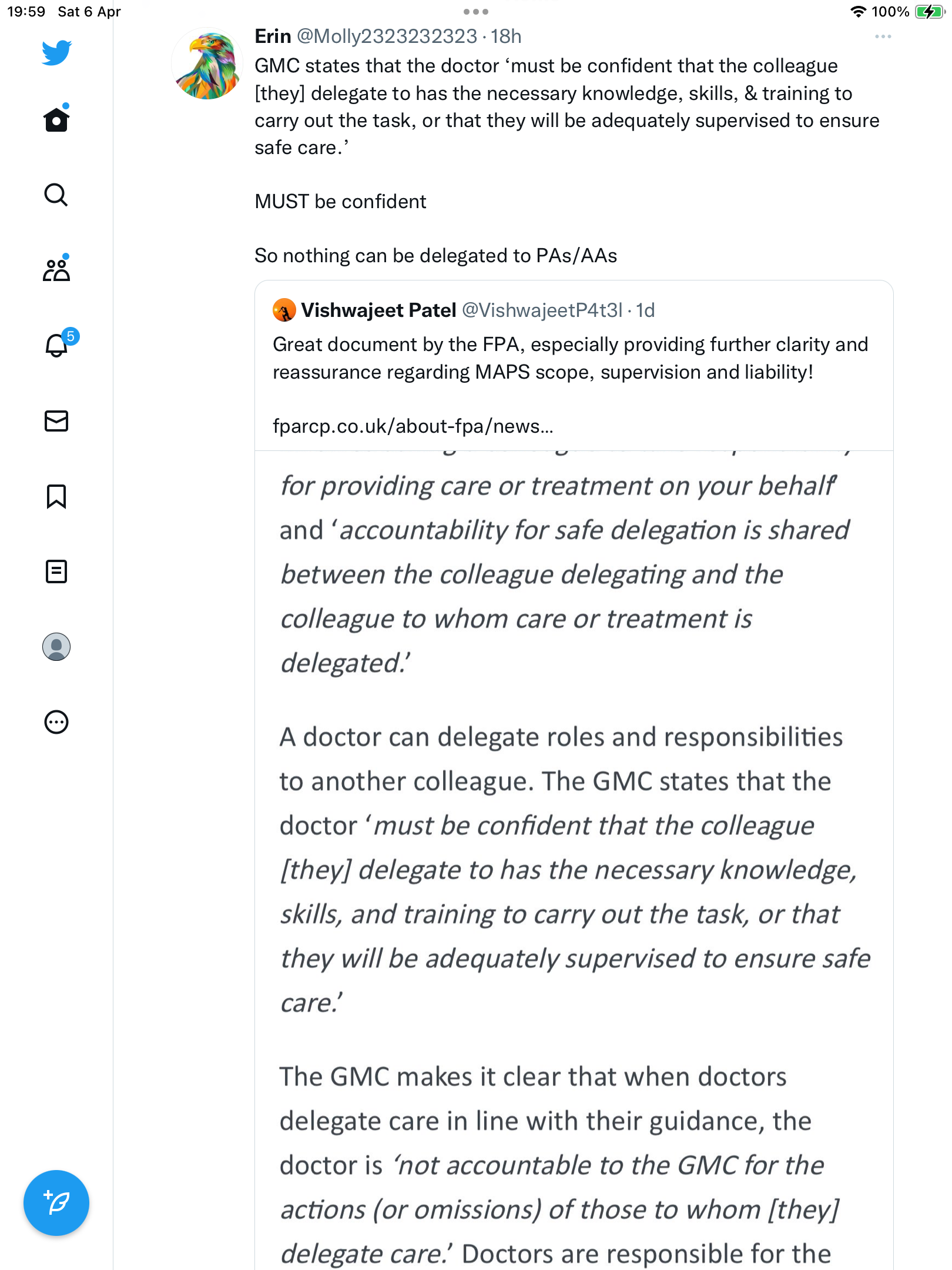Open the tweet's three-dot options menu

[883, 36]
